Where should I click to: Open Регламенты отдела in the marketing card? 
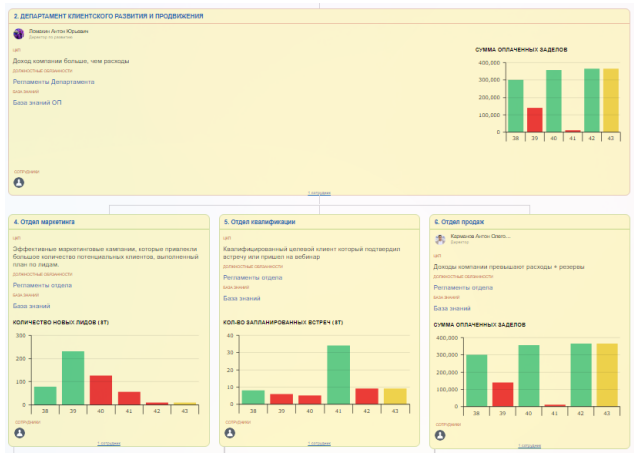point(42,285)
